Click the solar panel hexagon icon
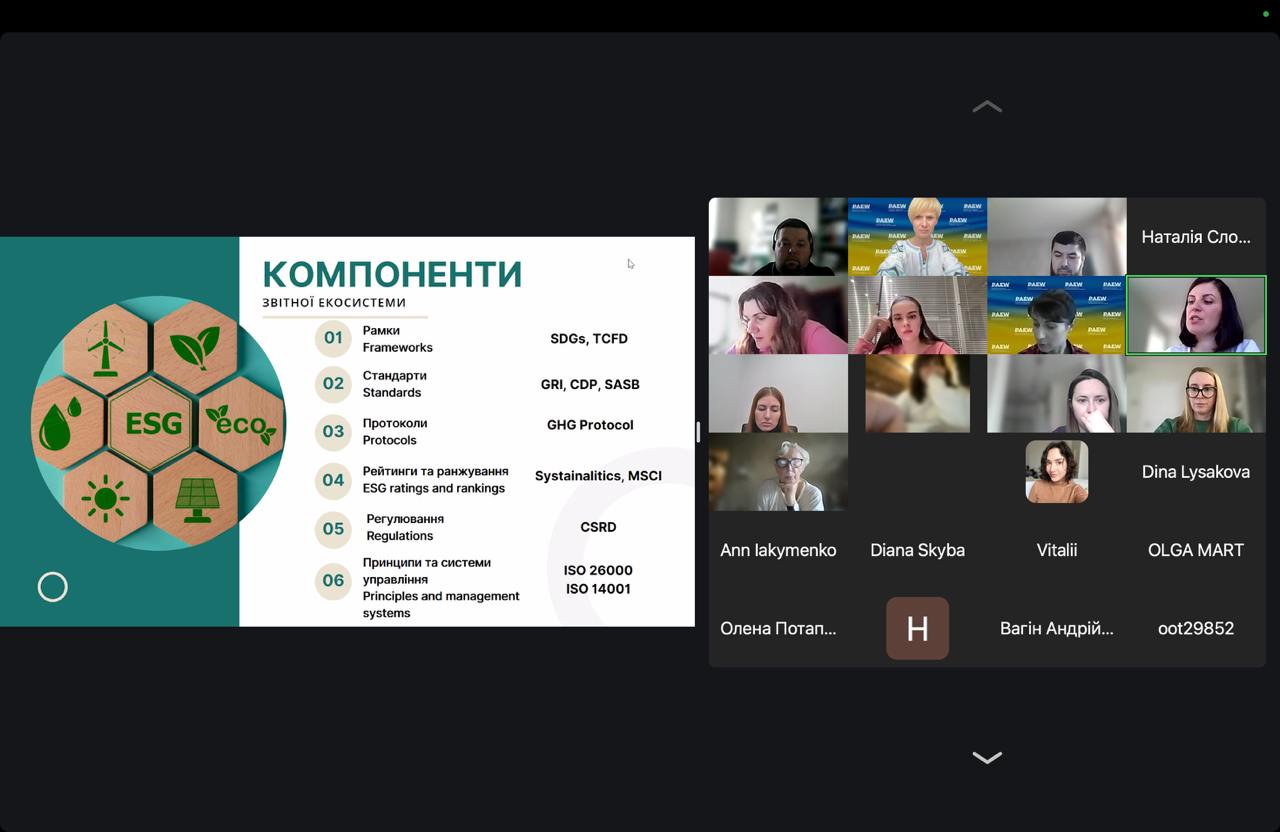Screen dimensions: 1280x832 pyautogui.click(x=195, y=498)
